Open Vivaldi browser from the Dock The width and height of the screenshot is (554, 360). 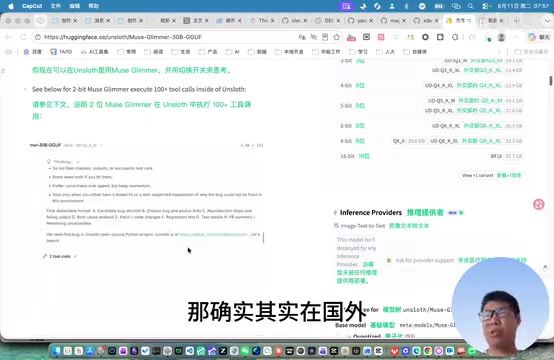394,351
